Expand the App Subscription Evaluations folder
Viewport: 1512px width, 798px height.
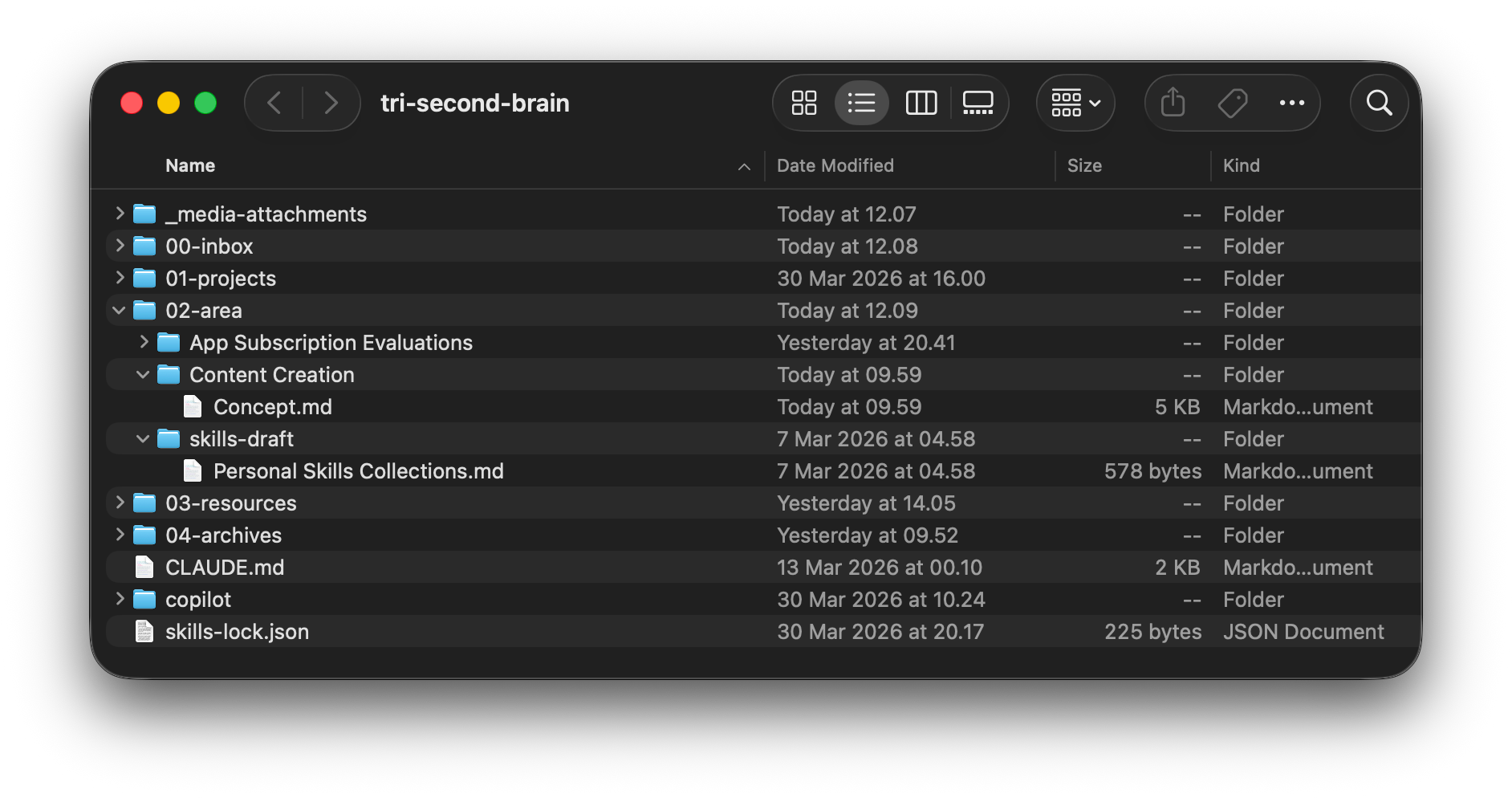(x=143, y=342)
